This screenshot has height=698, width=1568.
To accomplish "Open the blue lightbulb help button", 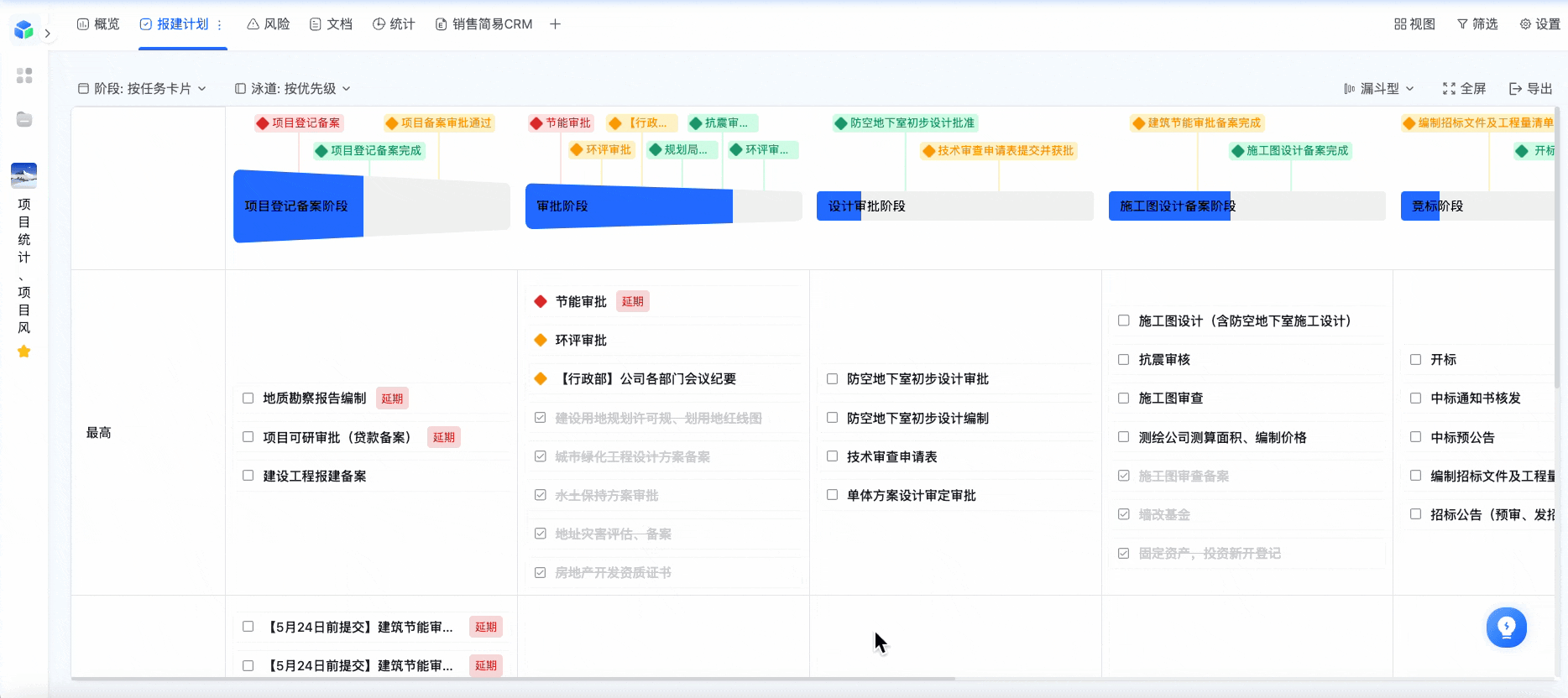I will point(1507,628).
